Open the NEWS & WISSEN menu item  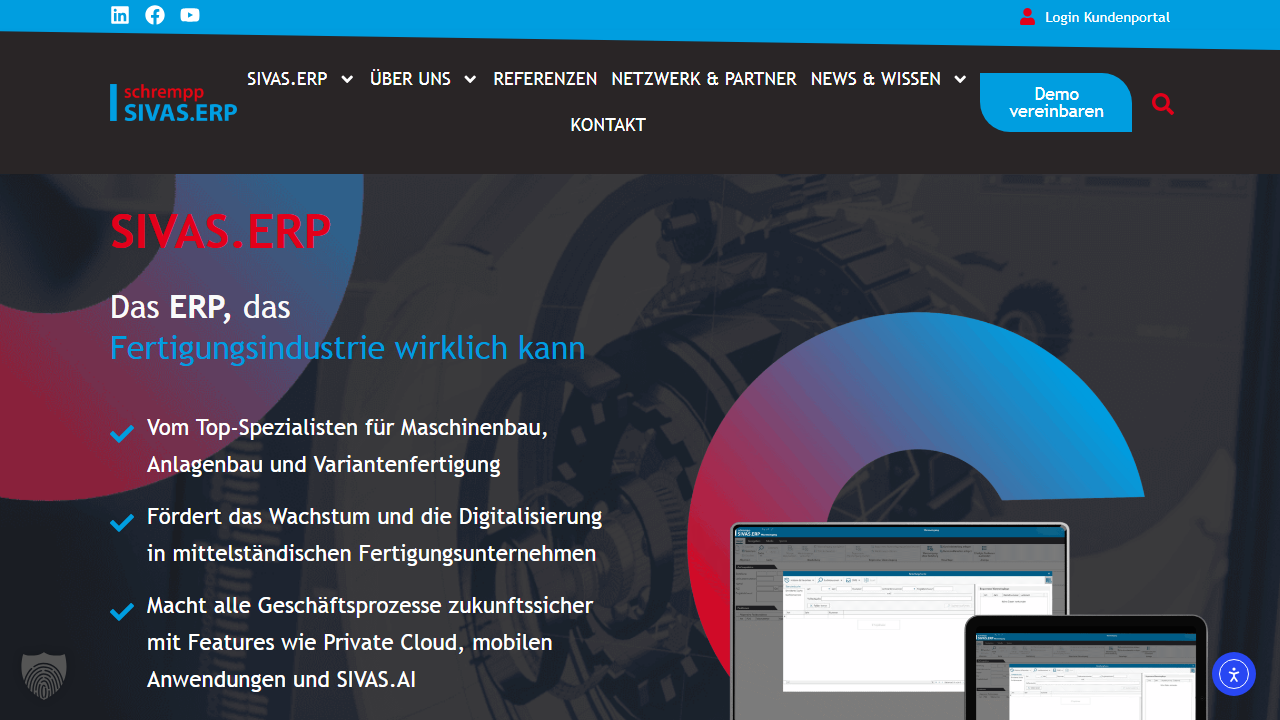pos(876,79)
